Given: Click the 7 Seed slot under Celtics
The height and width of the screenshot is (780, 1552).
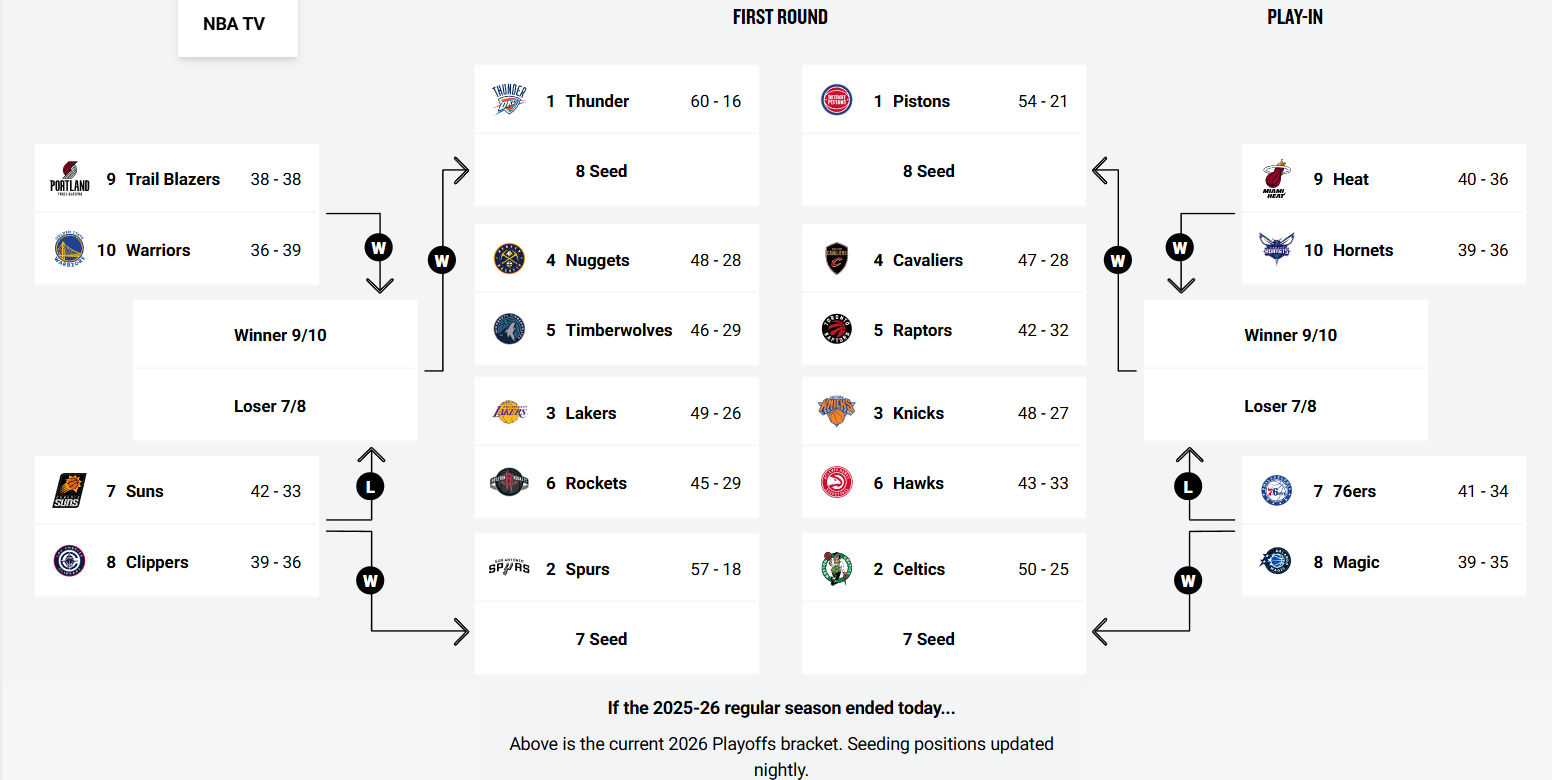Looking at the screenshot, I should point(928,639).
